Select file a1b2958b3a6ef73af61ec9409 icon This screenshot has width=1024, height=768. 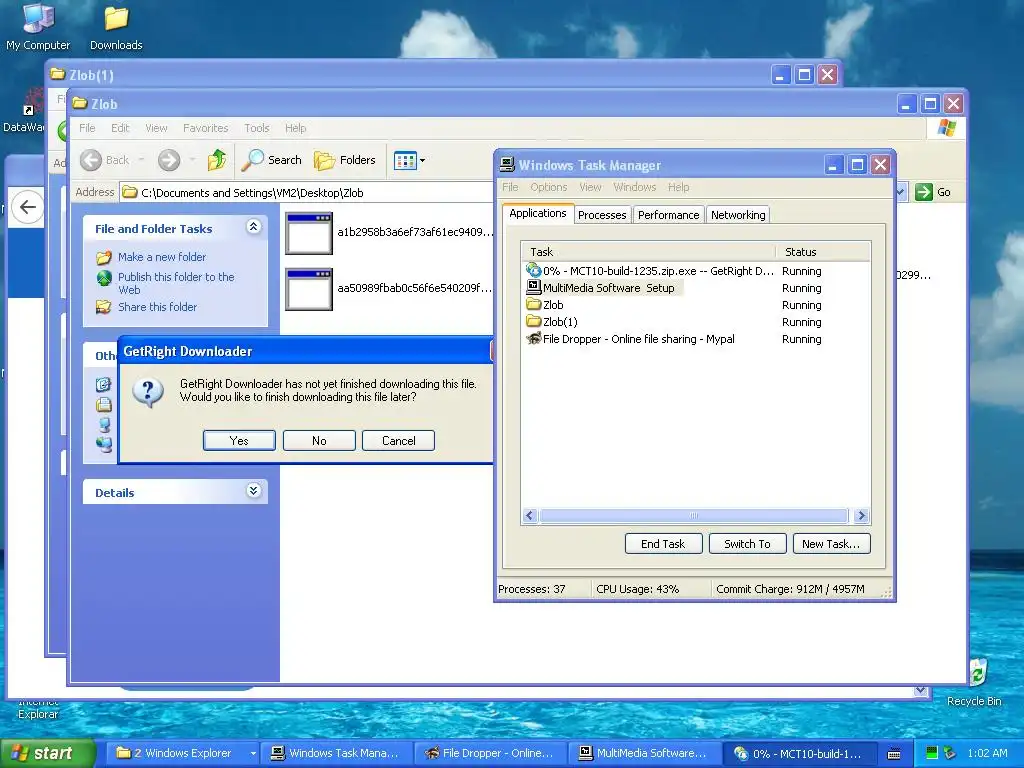pos(309,233)
